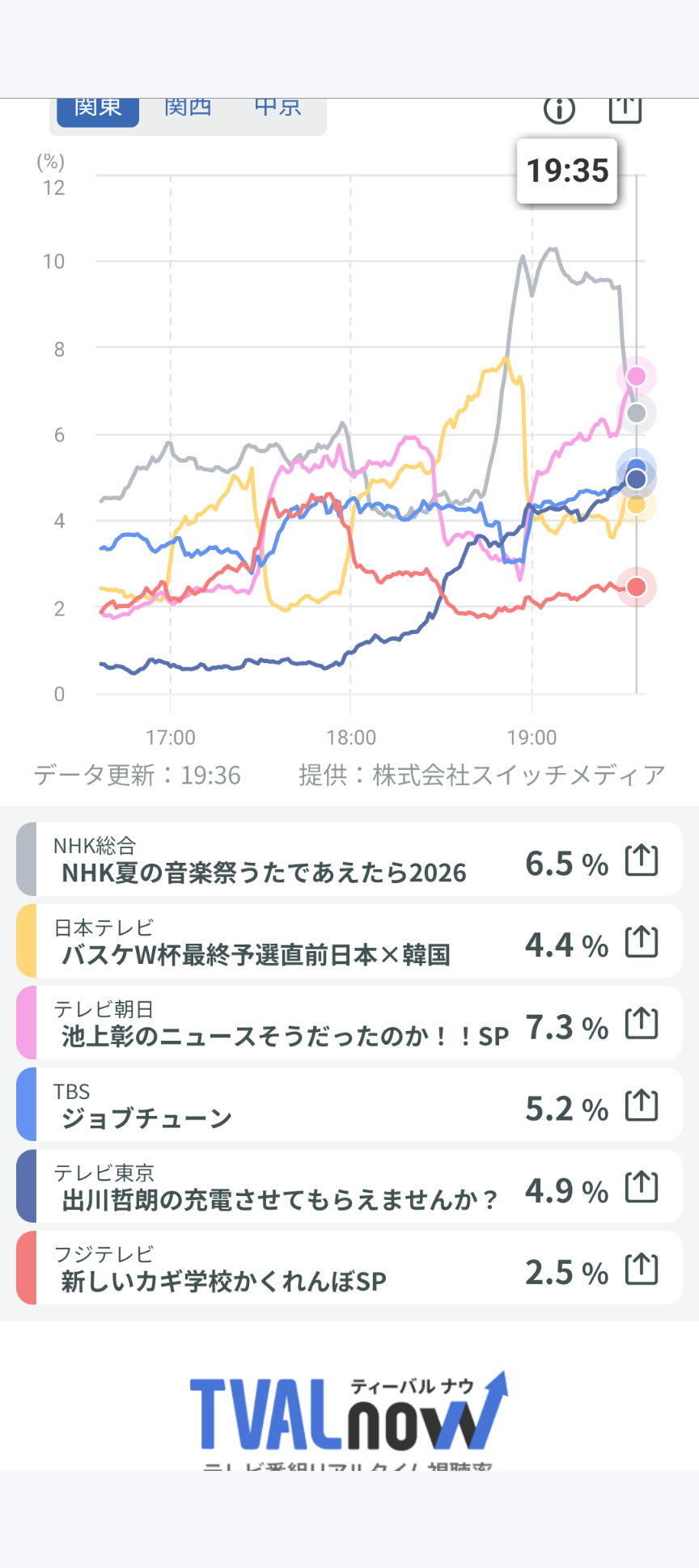Select the 関東 region tab
This screenshot has height=1568, width=699.
click(98, 109)
